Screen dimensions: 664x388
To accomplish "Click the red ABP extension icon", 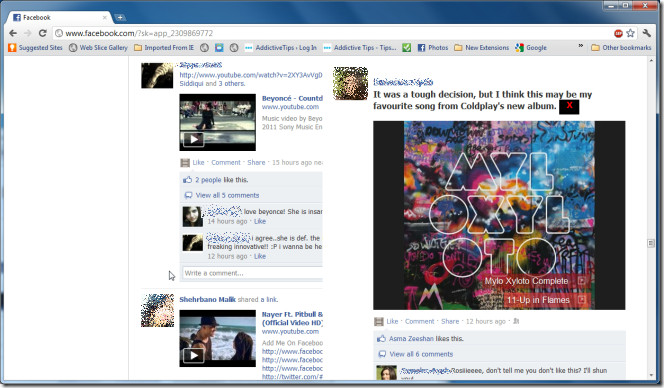I will [x=618, y=33].
